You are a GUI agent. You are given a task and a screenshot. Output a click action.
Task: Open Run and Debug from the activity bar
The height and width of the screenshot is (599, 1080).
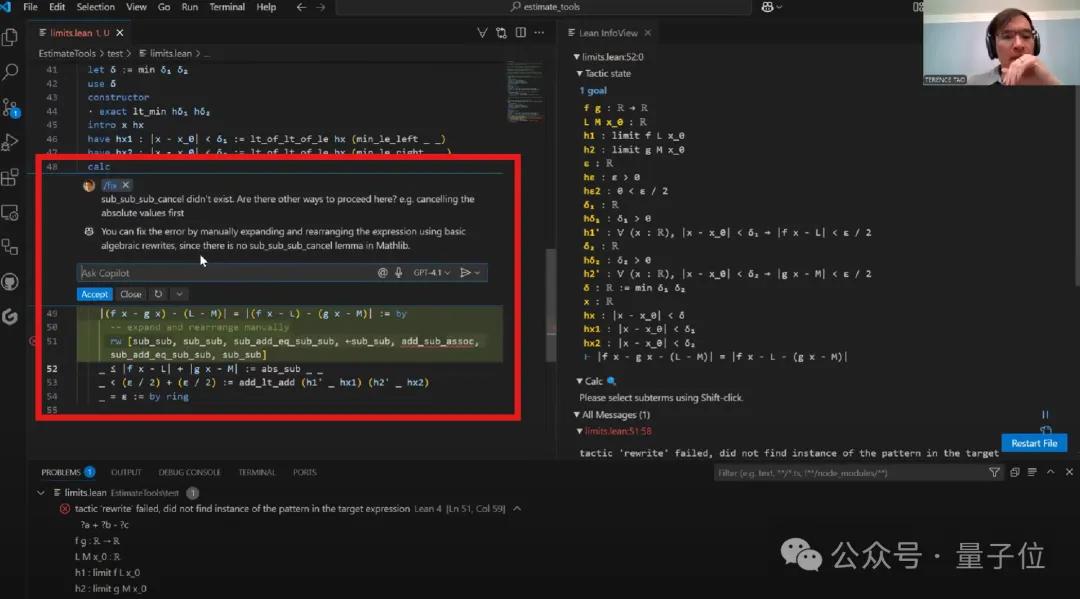coord(11,139)
